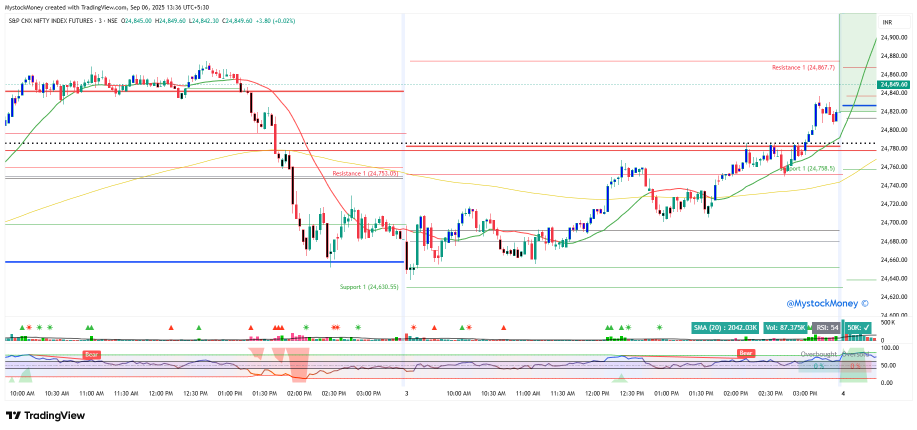Open the INR currency selector

click(x=887, y=21)
